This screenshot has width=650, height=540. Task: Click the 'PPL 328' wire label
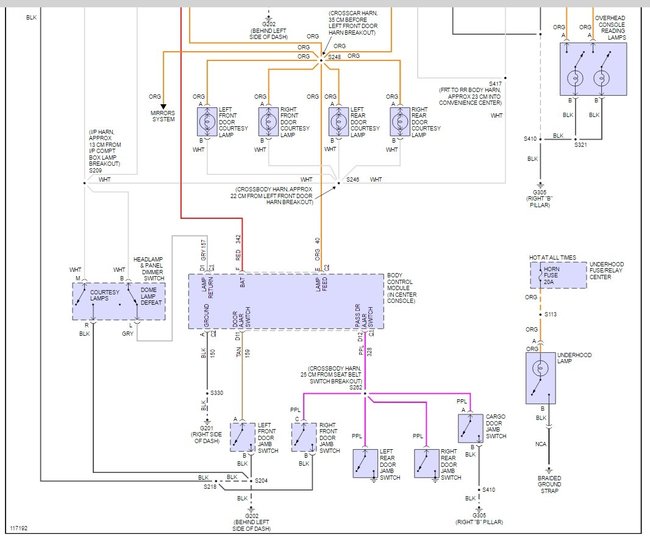pos(365,351)
